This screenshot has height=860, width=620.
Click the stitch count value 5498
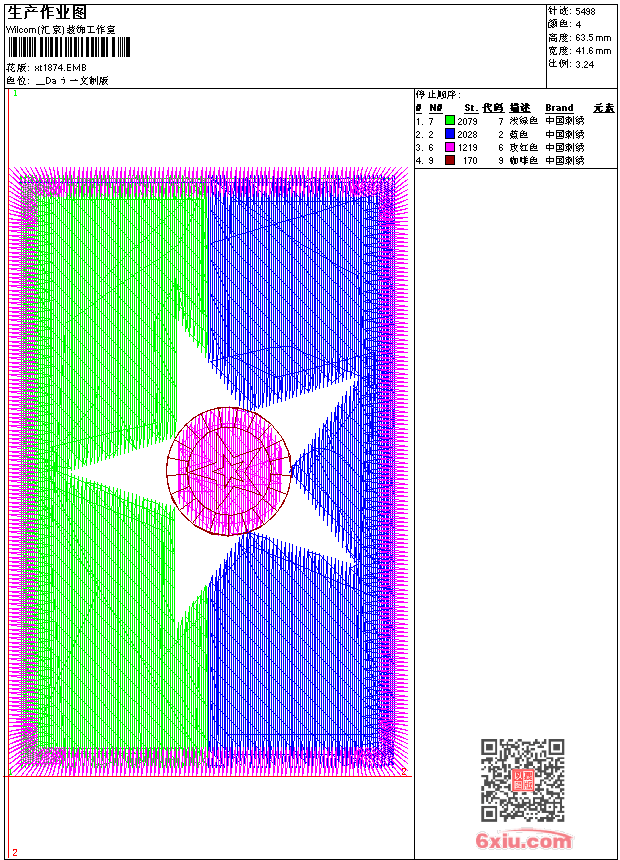[585, 12]
